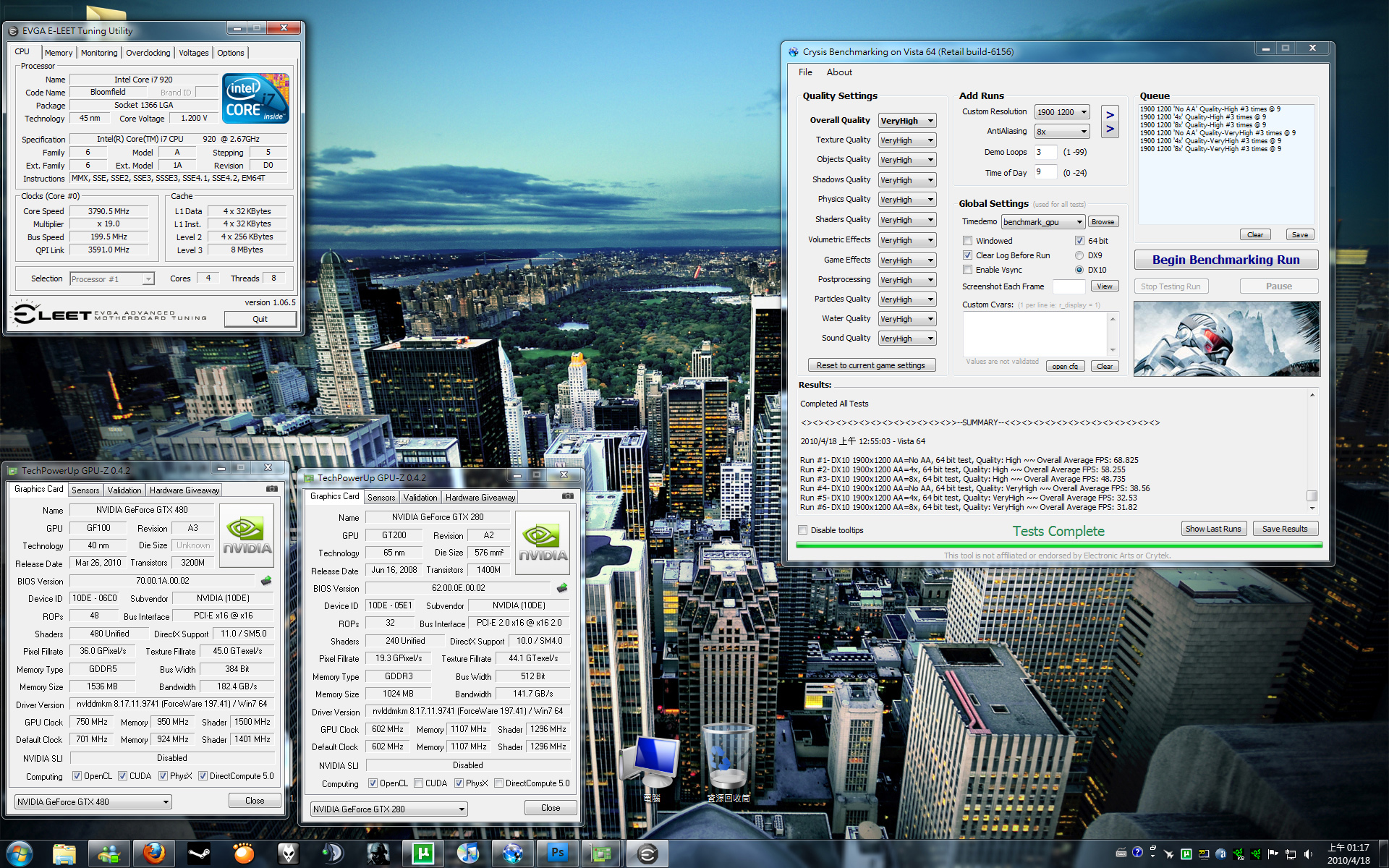This screenshot has height=868, width=1389.
Task: Open the Timedemo benchmark_gpu dropdown
Action: (1043, 222)
